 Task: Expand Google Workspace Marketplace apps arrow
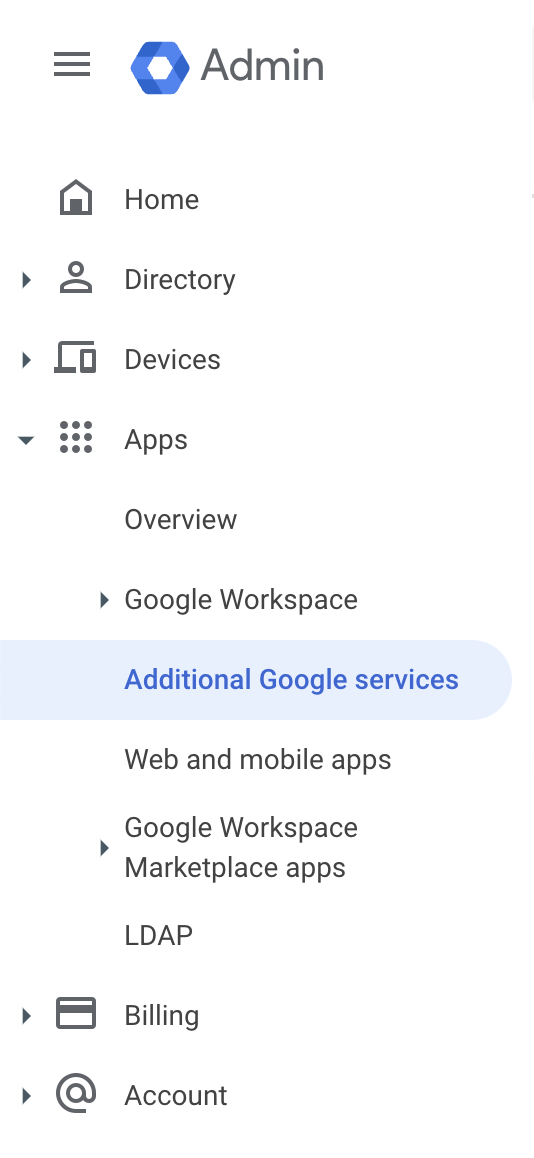104,848
